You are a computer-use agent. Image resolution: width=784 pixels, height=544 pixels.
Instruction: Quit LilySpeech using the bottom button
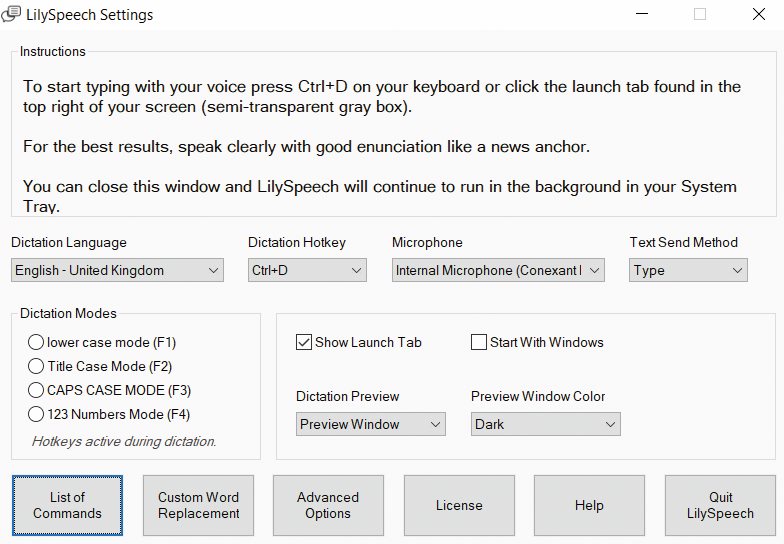pyautogui.click(x=720, y=506)
